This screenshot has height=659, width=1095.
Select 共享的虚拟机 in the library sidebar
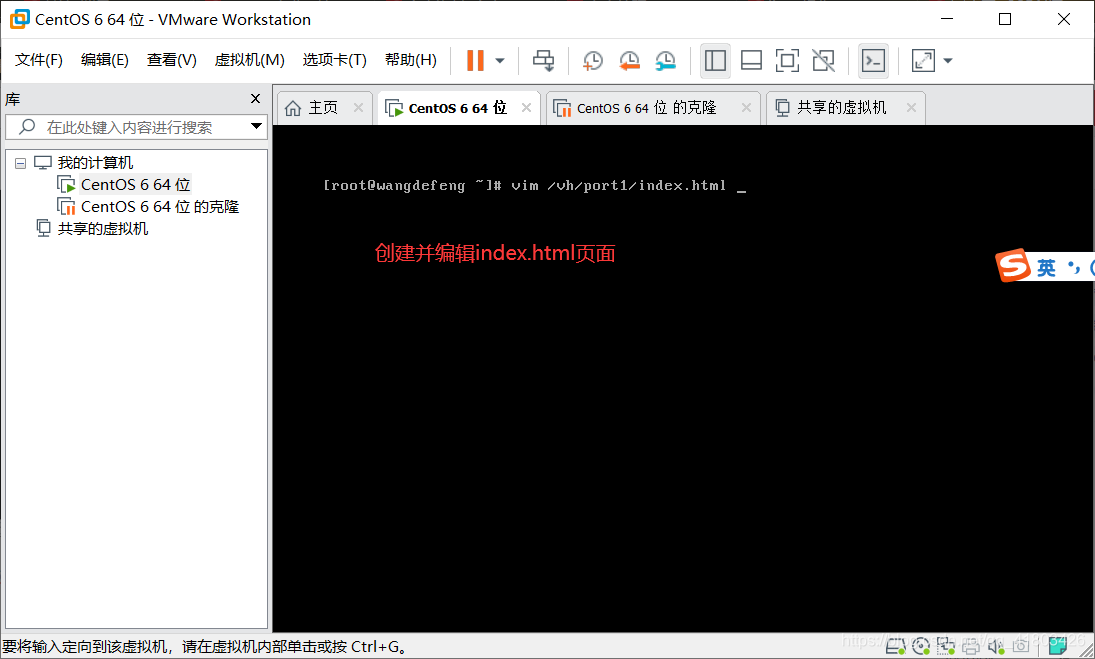coord(100,227)
